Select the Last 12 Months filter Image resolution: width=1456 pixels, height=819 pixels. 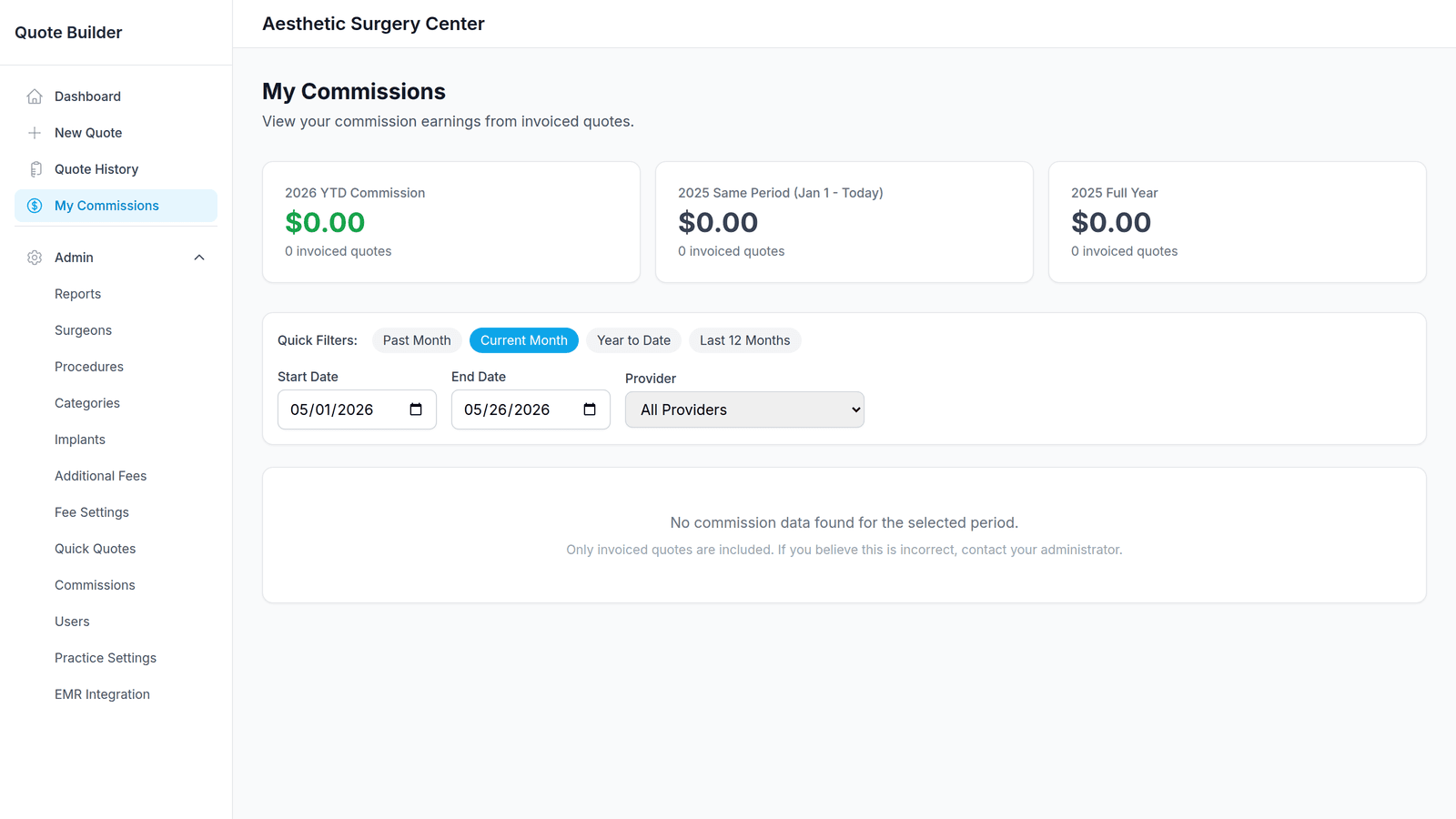tap(744, 340)
